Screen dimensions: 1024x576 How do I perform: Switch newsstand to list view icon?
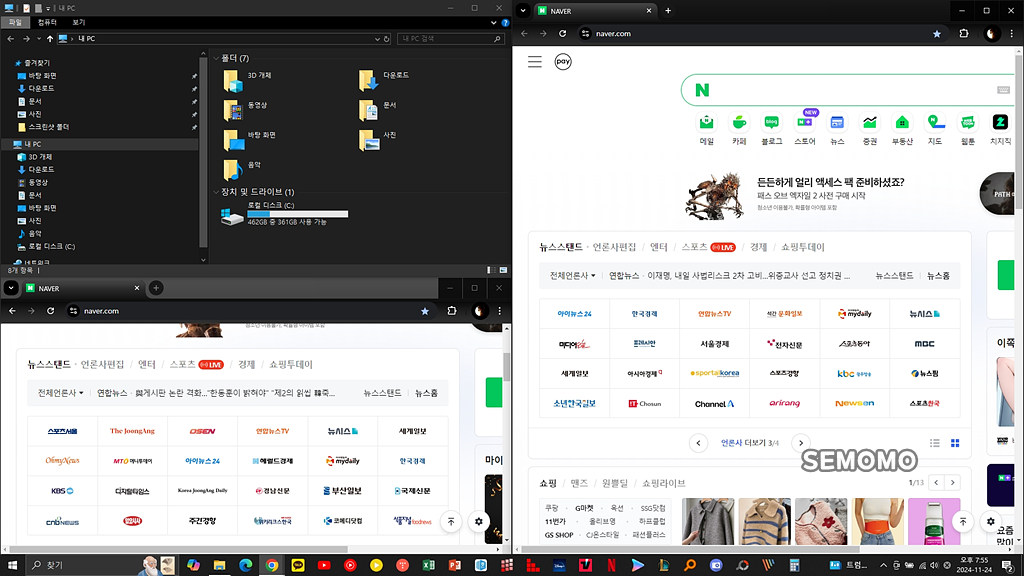(935, 443)
